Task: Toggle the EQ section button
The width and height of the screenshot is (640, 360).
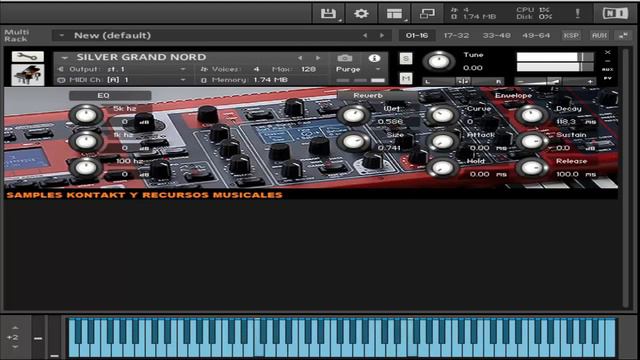Action: (110, 96)
